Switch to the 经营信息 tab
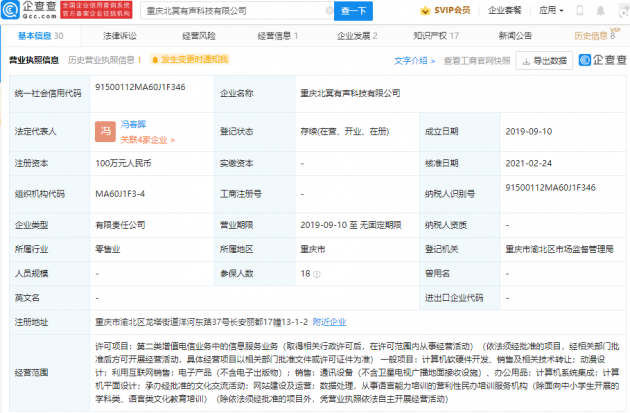Viewport: 630px width, 413px height. coord(278,36)
